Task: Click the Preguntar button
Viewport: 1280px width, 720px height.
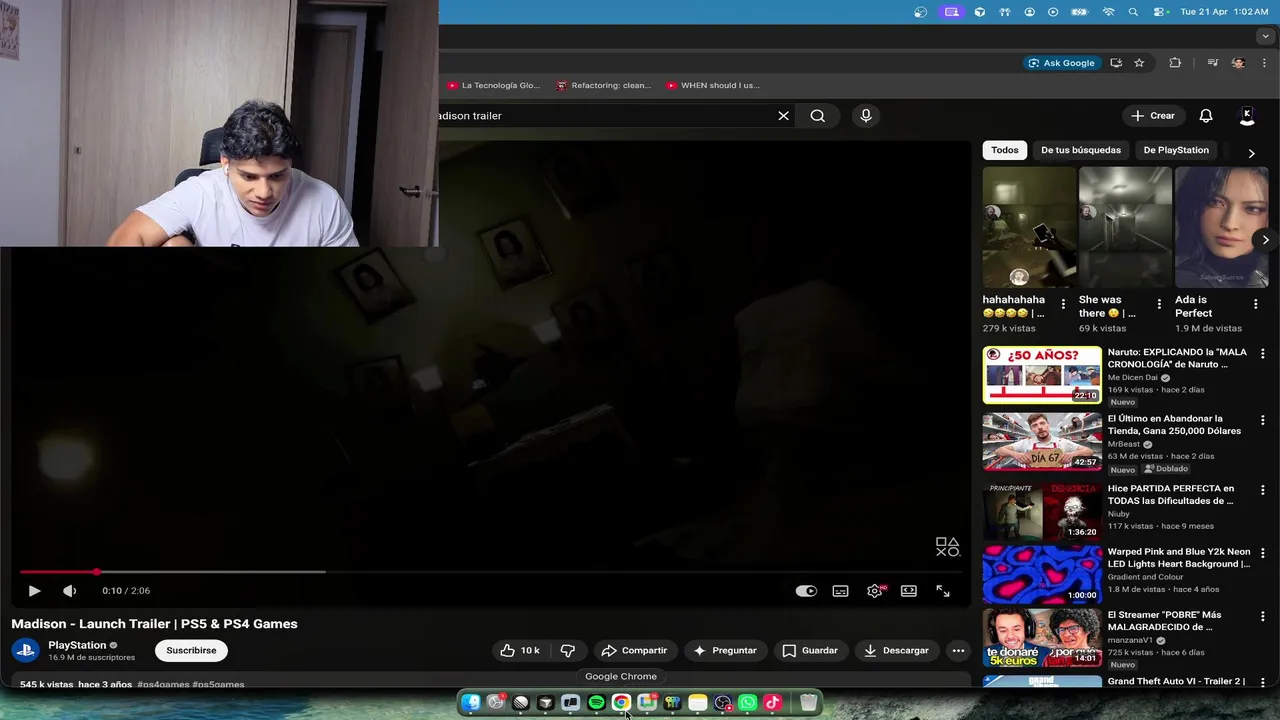Action: 725,650
